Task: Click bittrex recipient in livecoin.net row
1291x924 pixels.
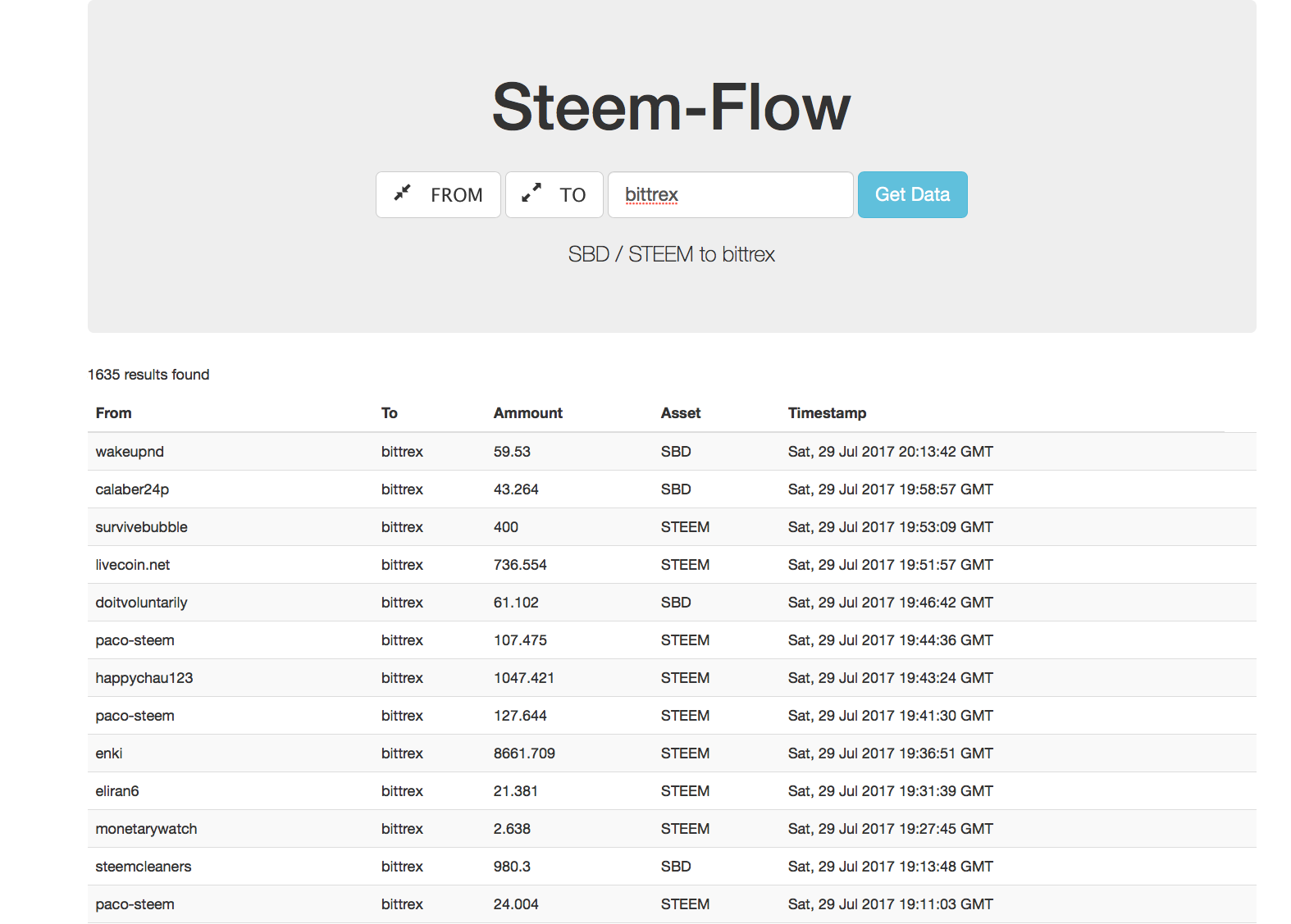Action: click(402, 565)
